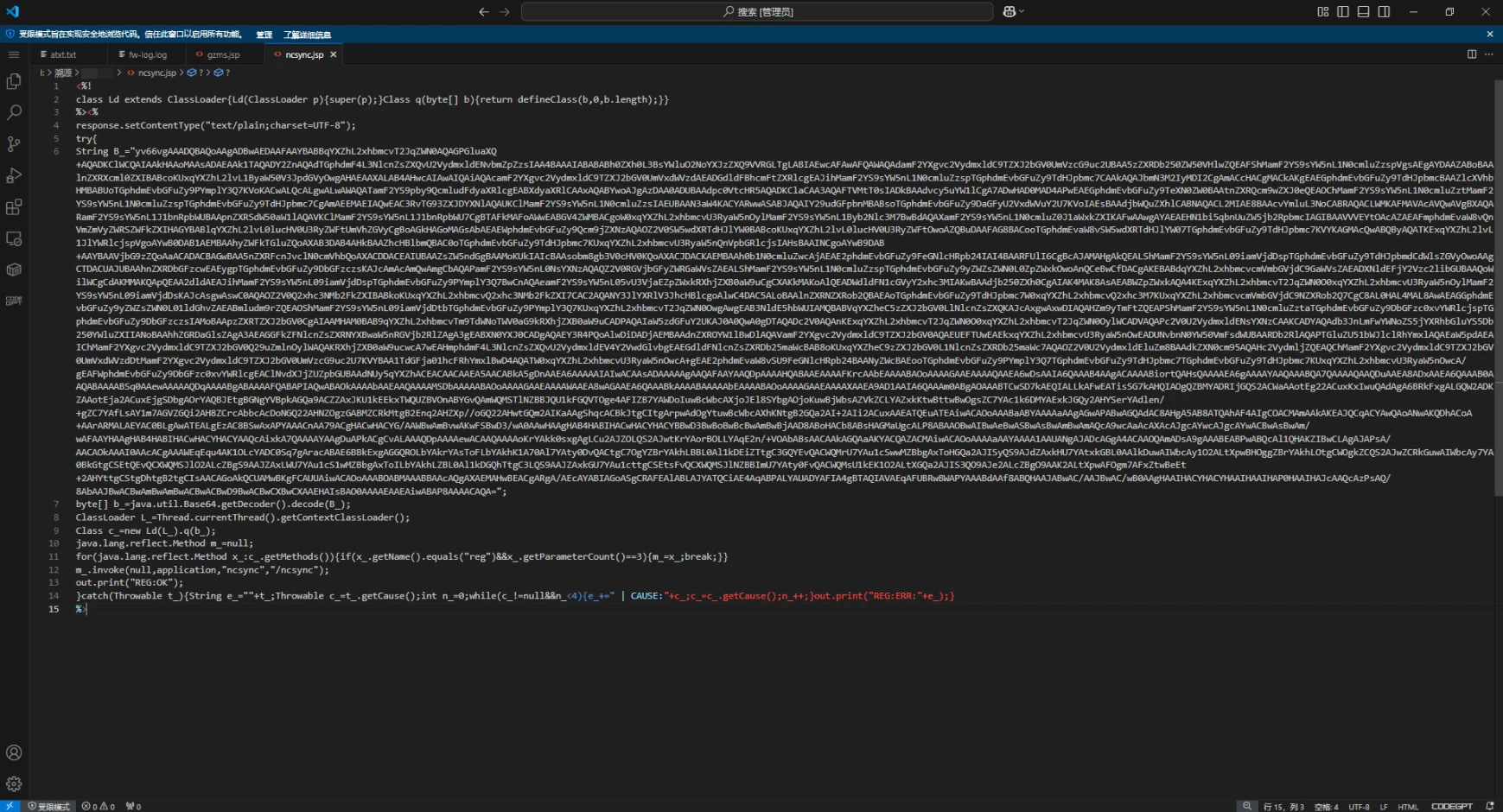Screen dimensions: 1503x812
Task: Open the Copilot chat dropdown
Action: tap(1013, 11)
